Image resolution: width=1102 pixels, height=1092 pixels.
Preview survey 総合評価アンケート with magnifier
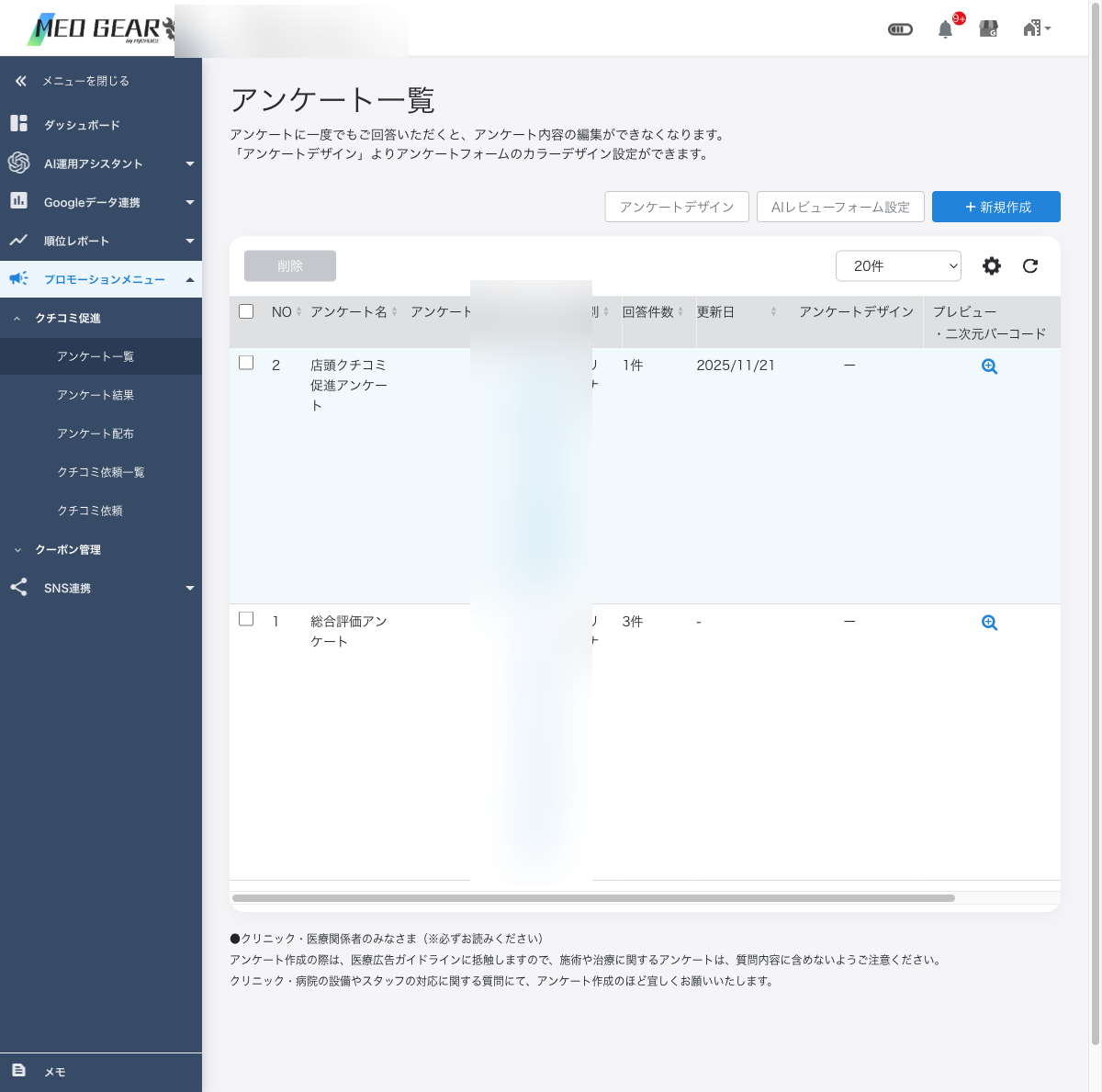(989, 623)
